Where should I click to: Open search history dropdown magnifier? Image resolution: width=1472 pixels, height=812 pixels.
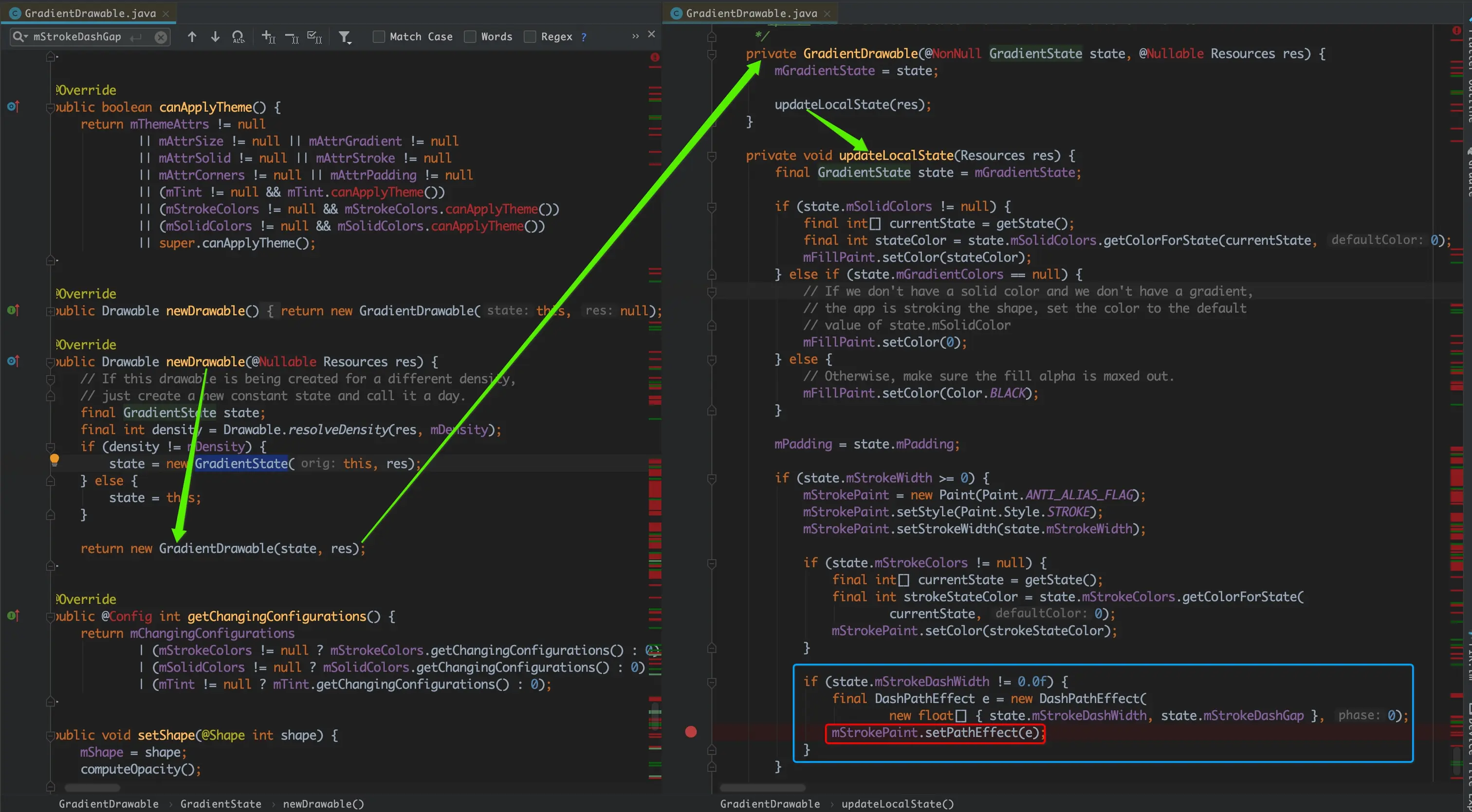tap(19, 36)
